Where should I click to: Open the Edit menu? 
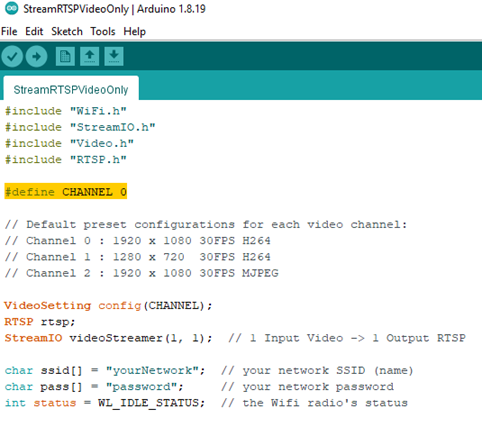coord(34,31)
